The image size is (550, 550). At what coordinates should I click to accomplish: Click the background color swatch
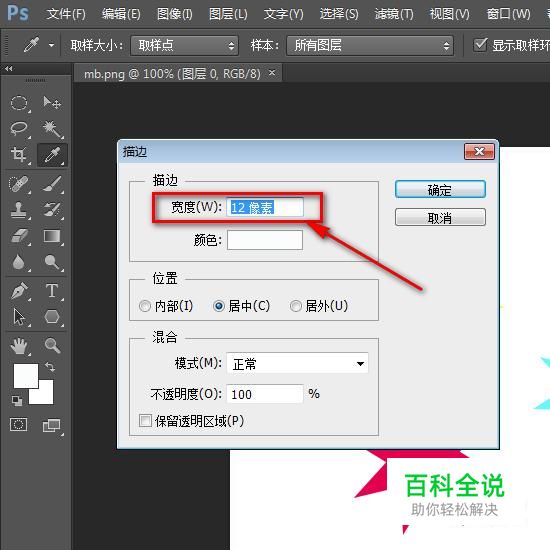45,396
